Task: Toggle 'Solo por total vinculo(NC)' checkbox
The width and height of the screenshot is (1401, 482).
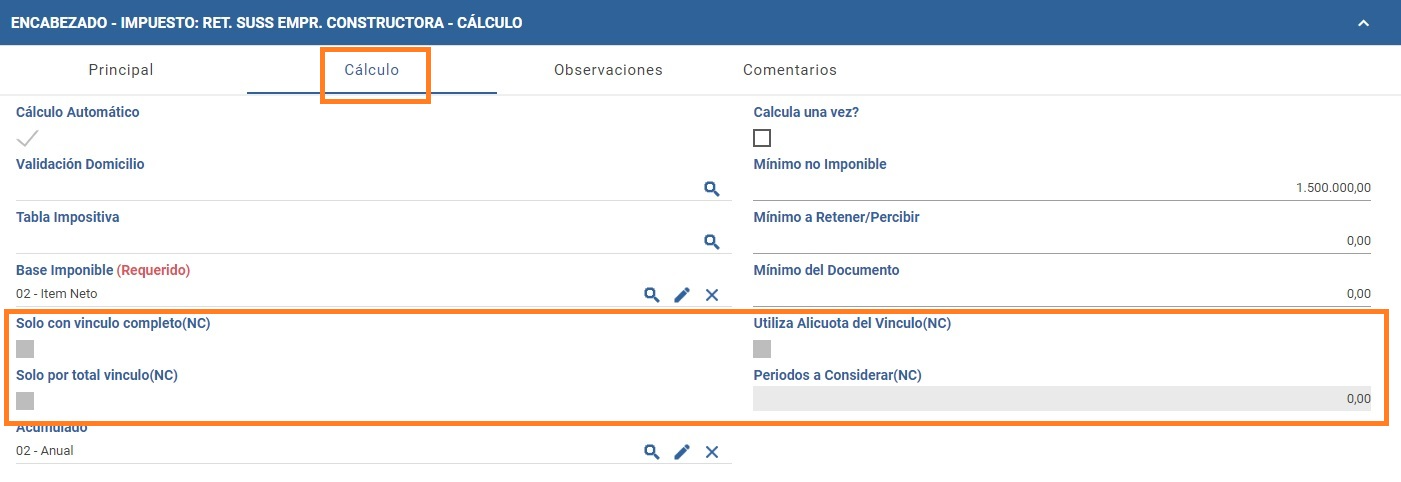Action: pyautogui.click(x=25, y=401)
